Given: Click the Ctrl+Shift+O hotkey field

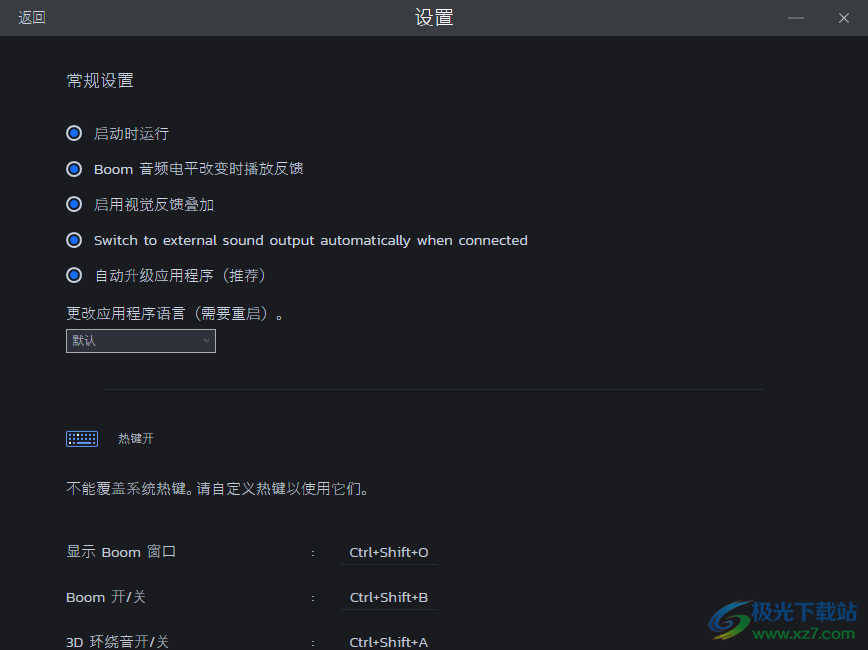Looking at the screenshot, I should point(388,551).
